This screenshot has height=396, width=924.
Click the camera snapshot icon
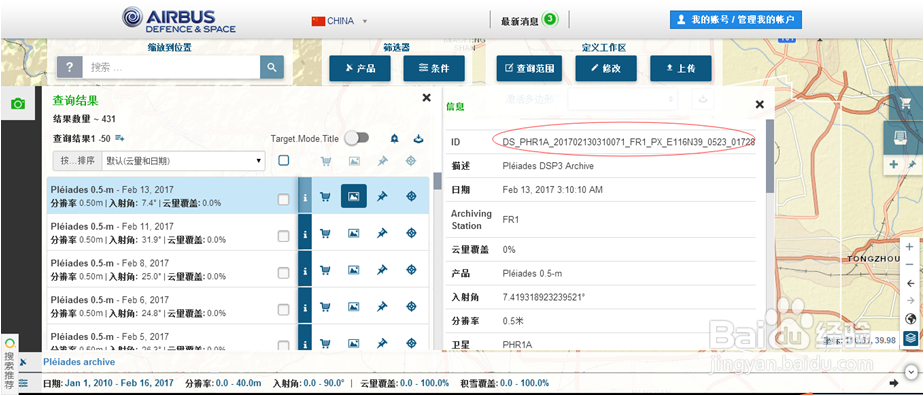(x=18, y=104)
